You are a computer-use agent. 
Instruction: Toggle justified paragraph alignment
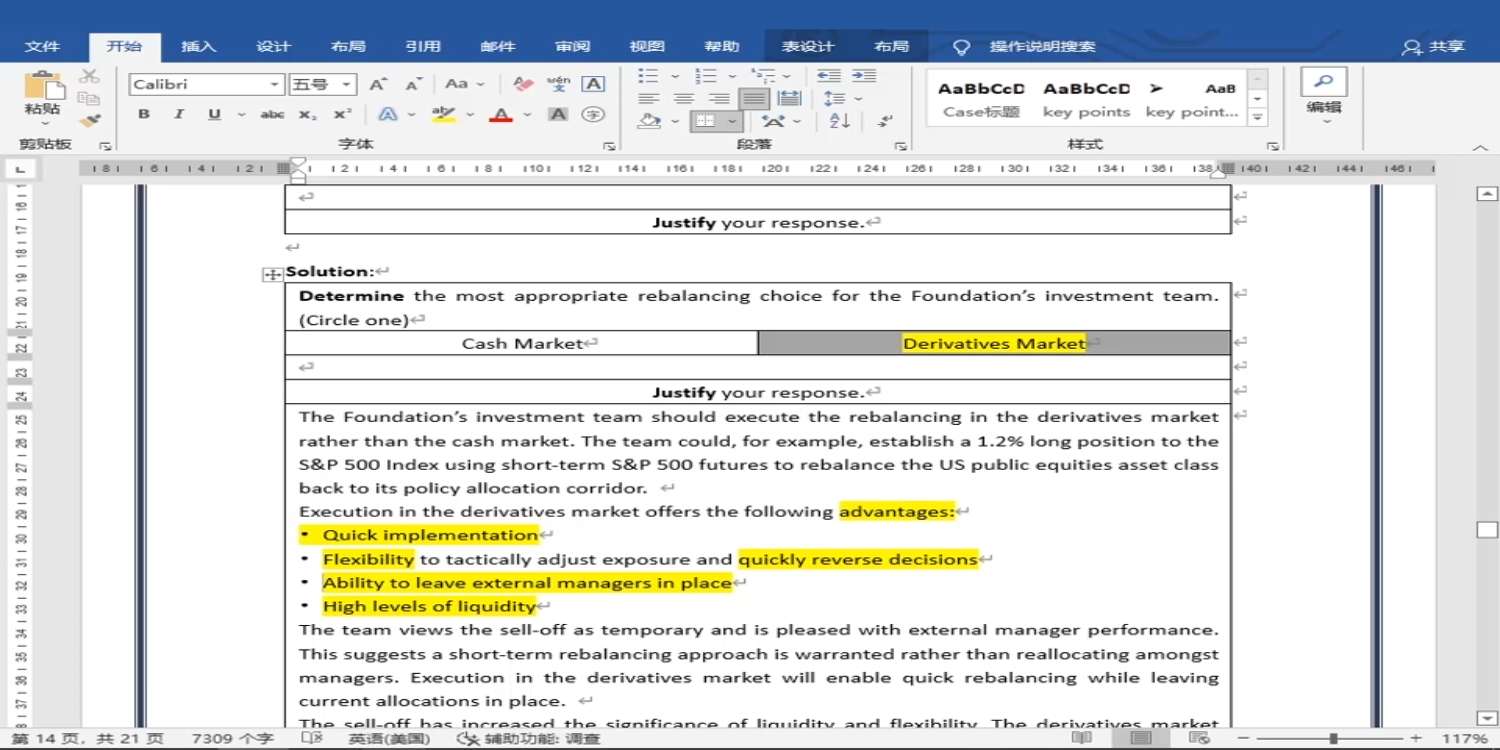click(x=754, y=98)
